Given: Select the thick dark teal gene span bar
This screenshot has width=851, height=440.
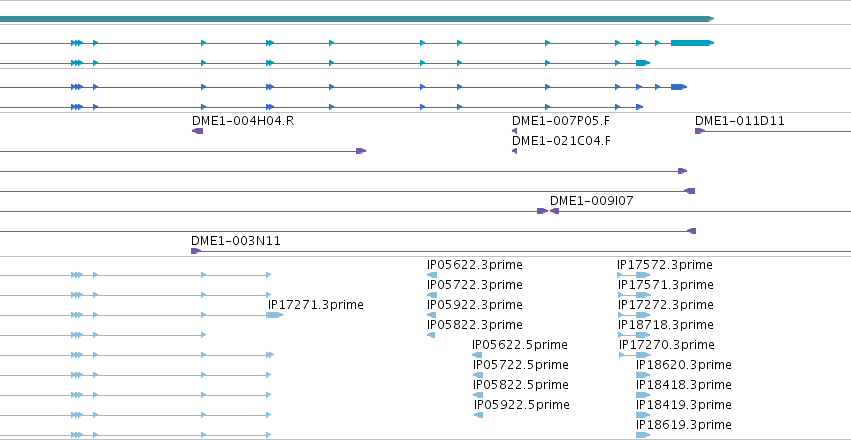Looking at the screenshot, I should (357, 19).
